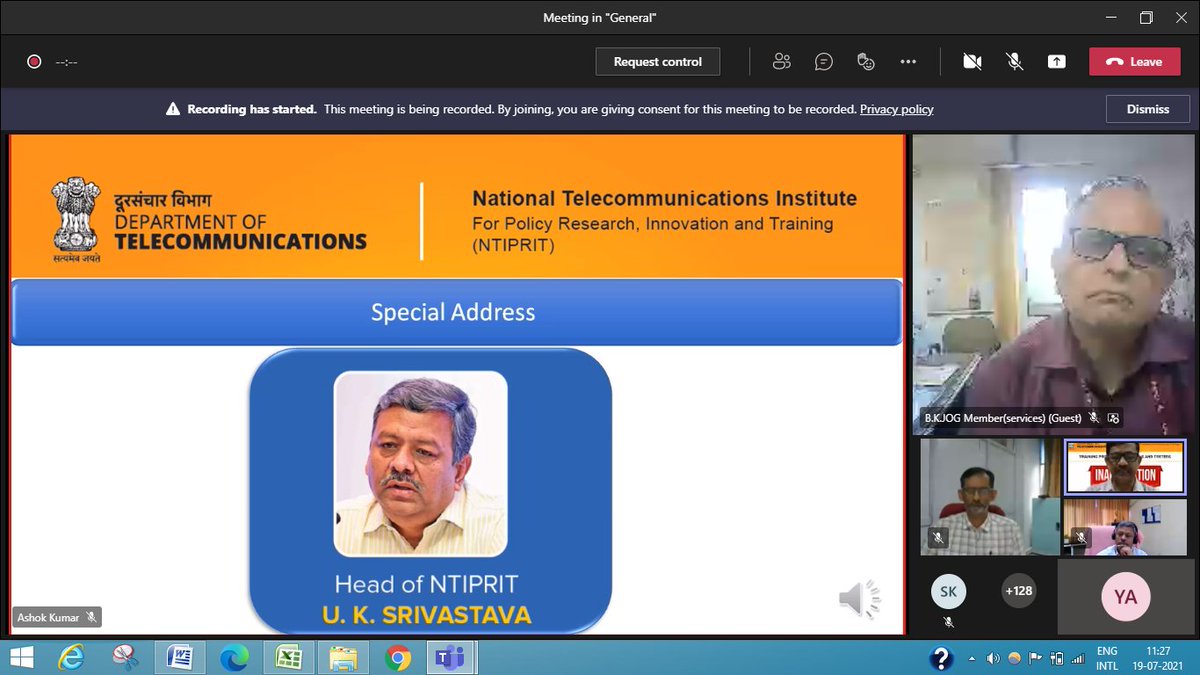This screenshot has width=1200, height=675.
Task: Open the Windows Start menu
Action: (20, 657)
